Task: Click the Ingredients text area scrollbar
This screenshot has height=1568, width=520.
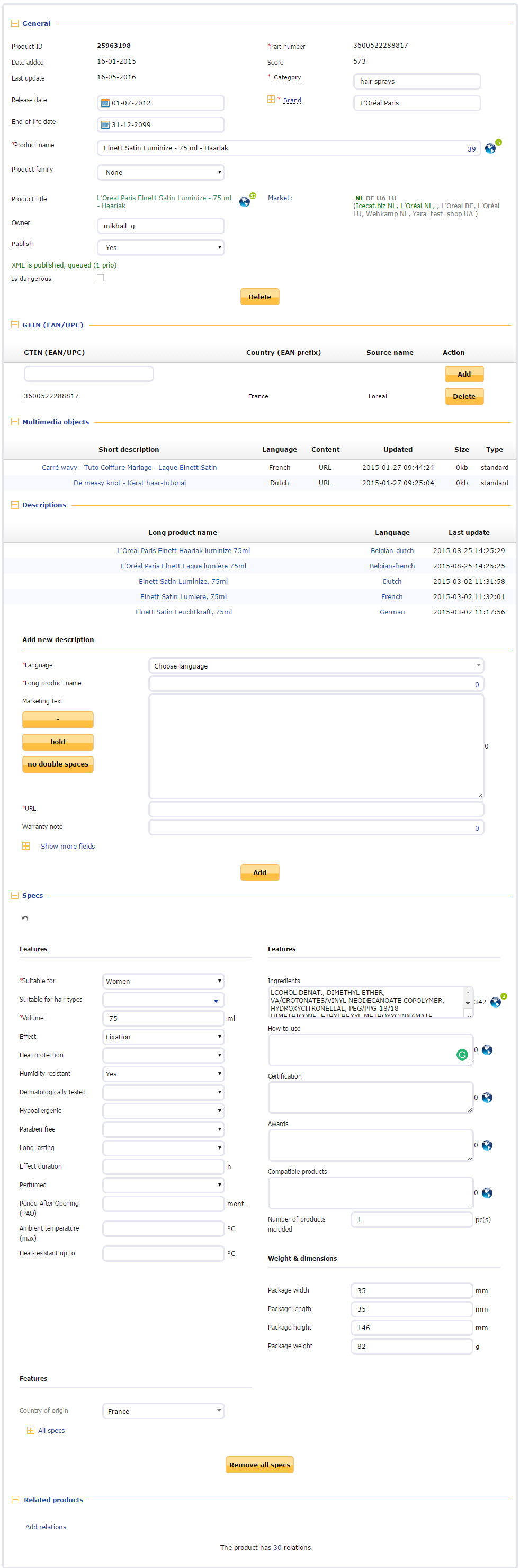Action: pyautogui.click(x=468, y=997)
